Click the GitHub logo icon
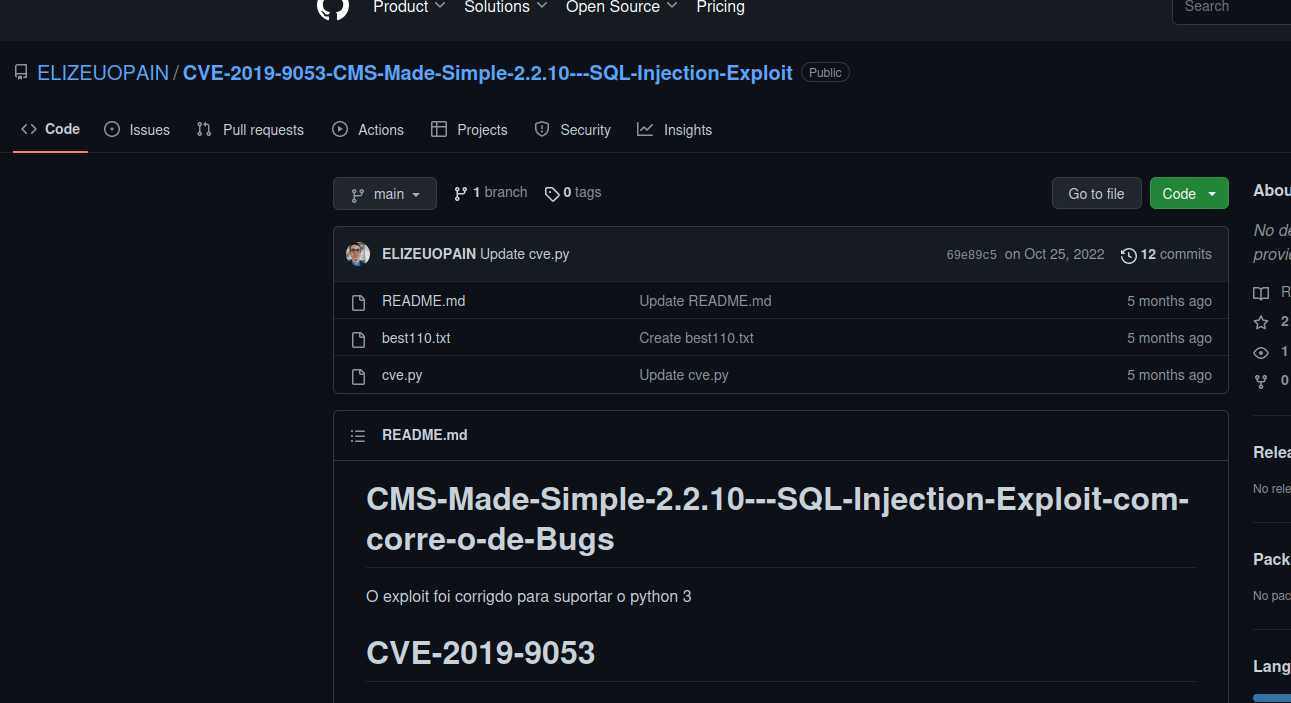The height and width of the screenshot is (703, 1291). click(x=333, y=7)
